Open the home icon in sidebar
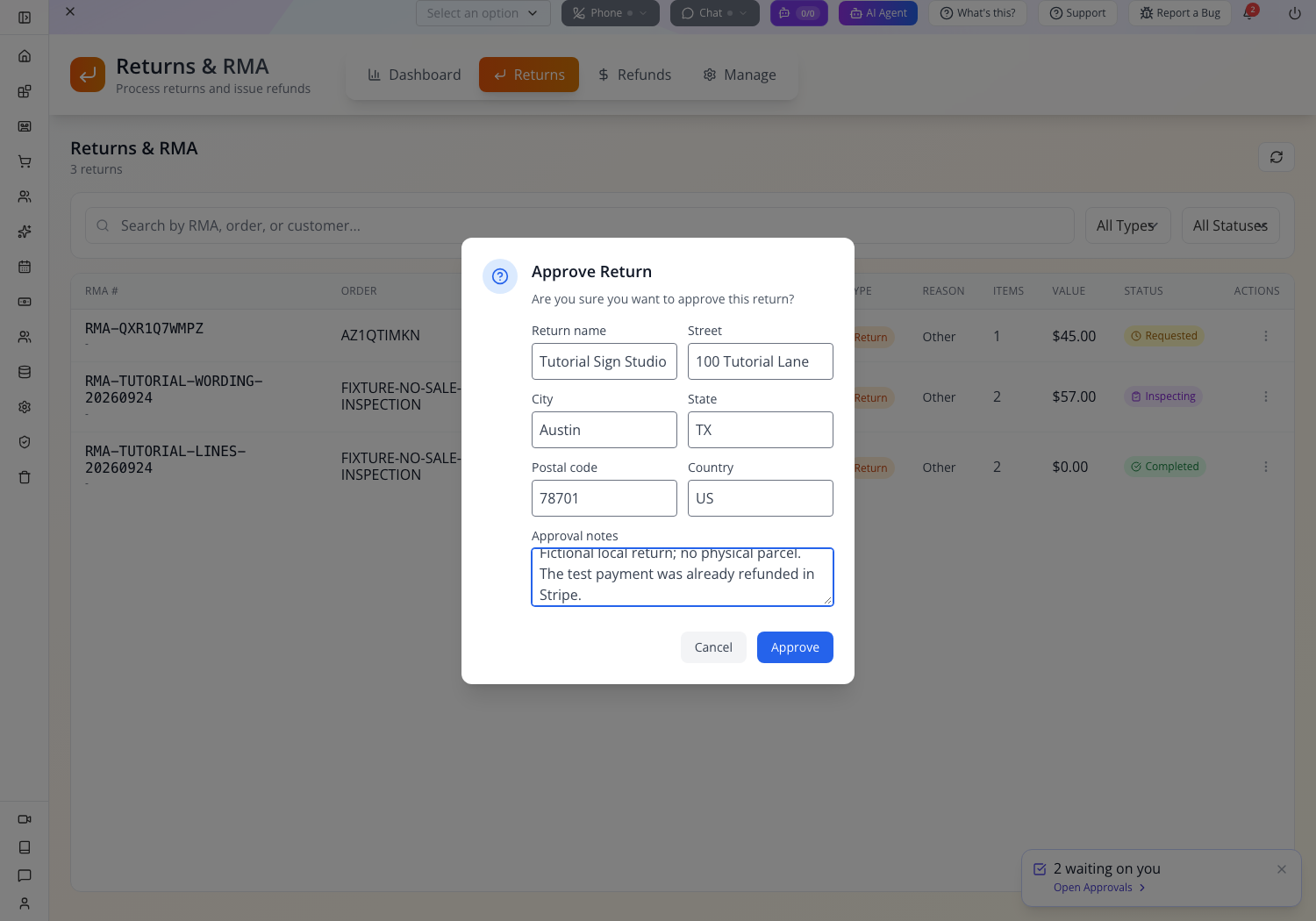The height and width of the screenshot is (921, 1316). pyautogui.click(x=25, y=56)
